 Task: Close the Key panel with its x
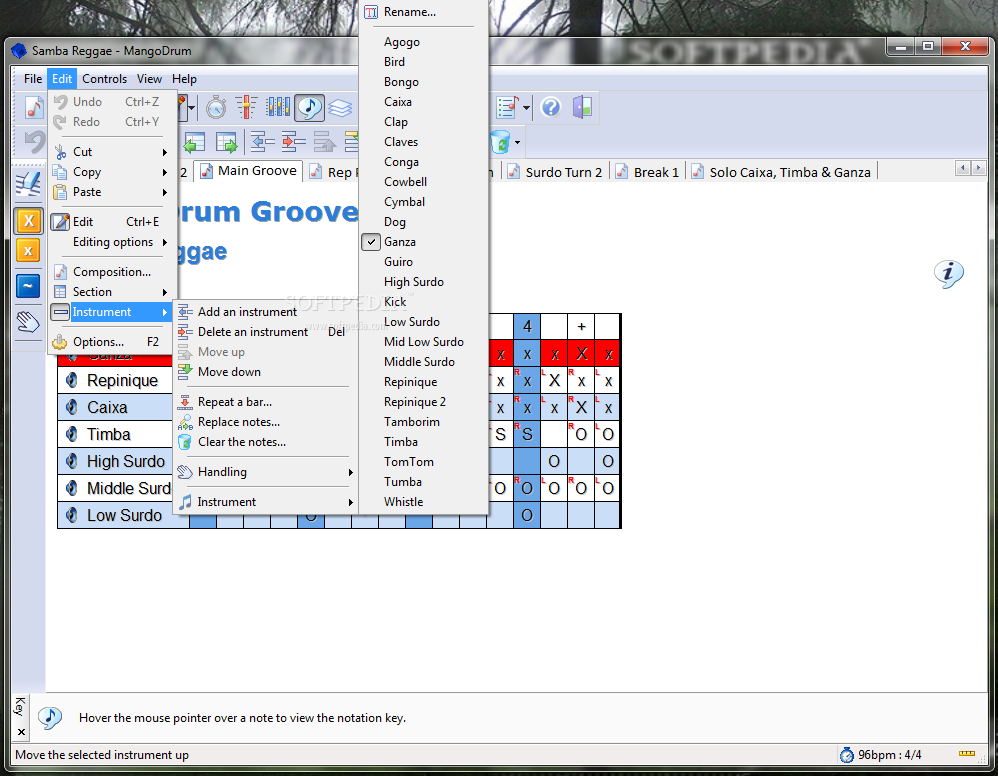point(21,732)
